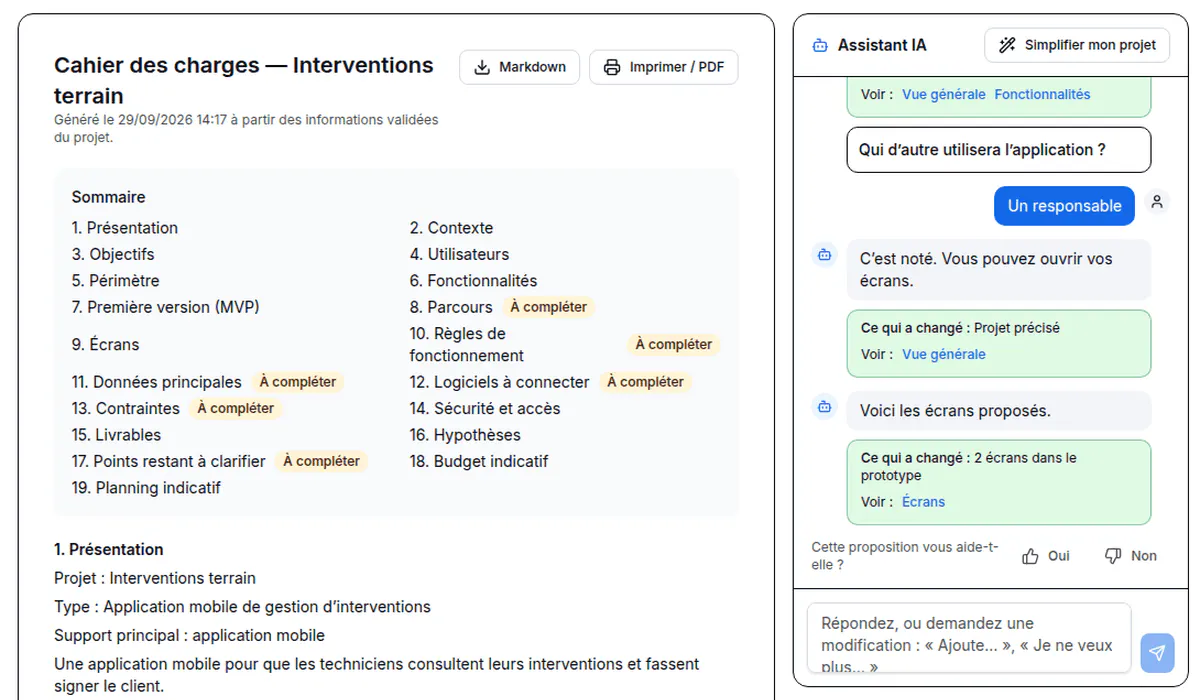
Task: Send the message with the paper plane icon
Action: click(1157, 653)
